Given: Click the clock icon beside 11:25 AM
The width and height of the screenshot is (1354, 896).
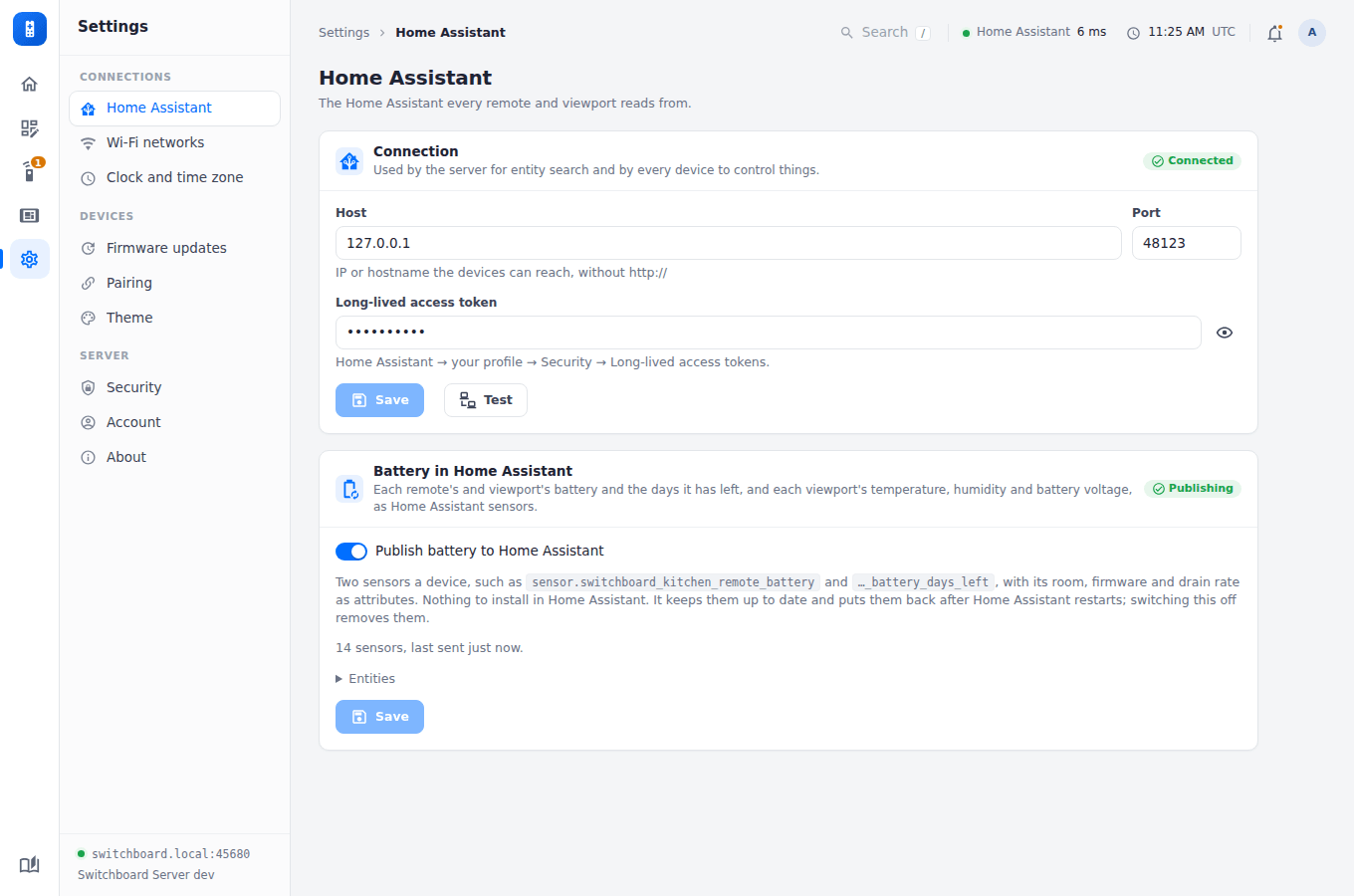Looking at the screenshot, I should 1133,33.
